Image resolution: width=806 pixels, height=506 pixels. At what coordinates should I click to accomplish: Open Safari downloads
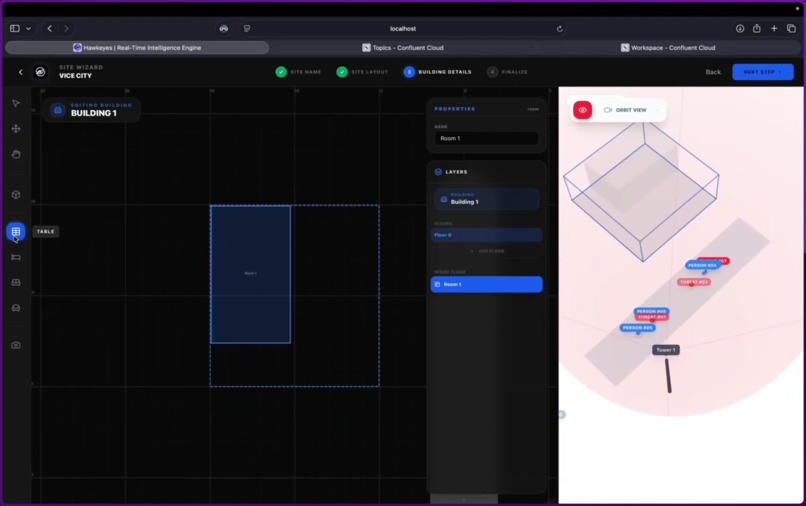click(x=740, y=28)
